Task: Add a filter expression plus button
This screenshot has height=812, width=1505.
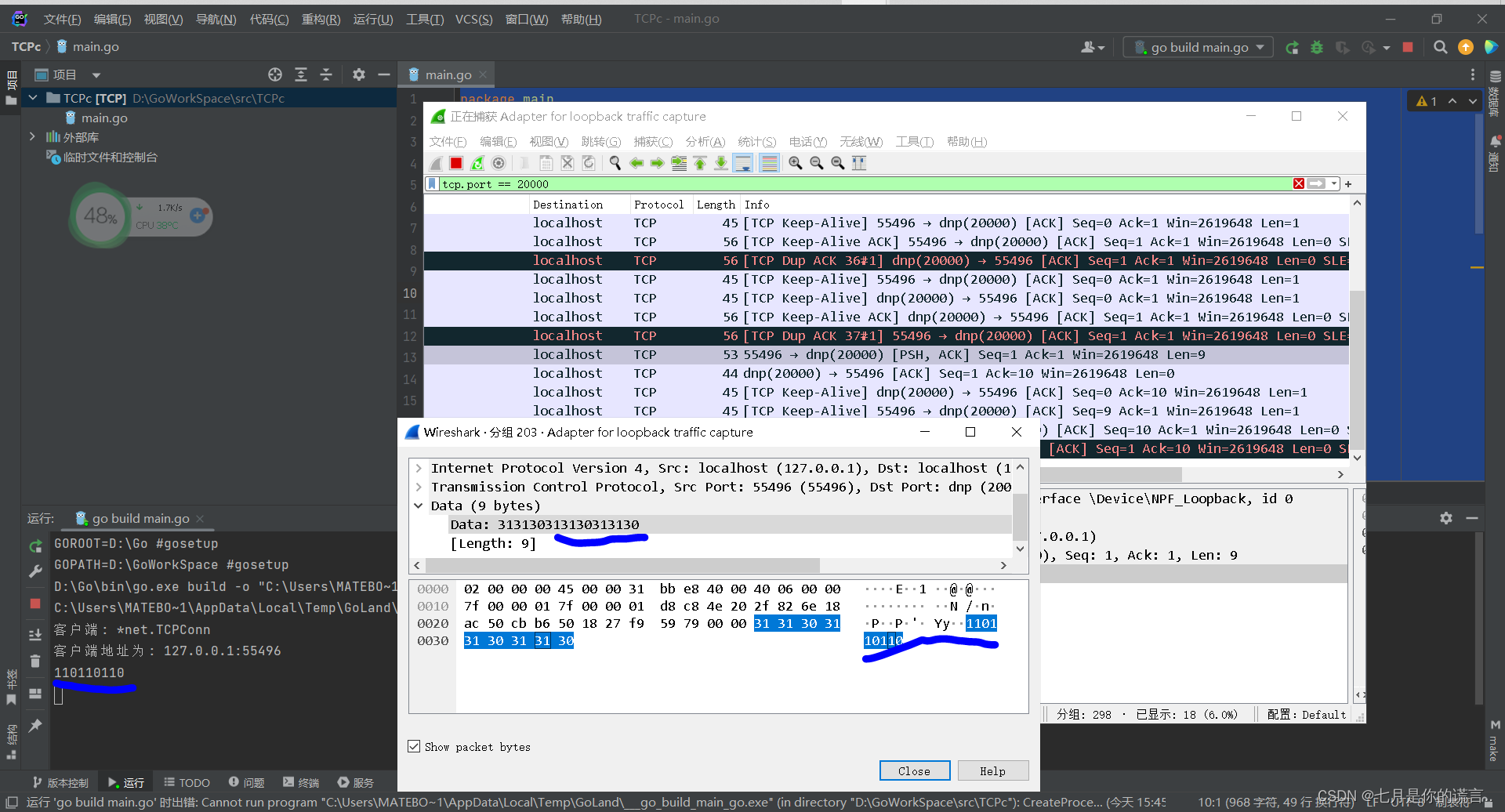Action: pos(1348,184)
